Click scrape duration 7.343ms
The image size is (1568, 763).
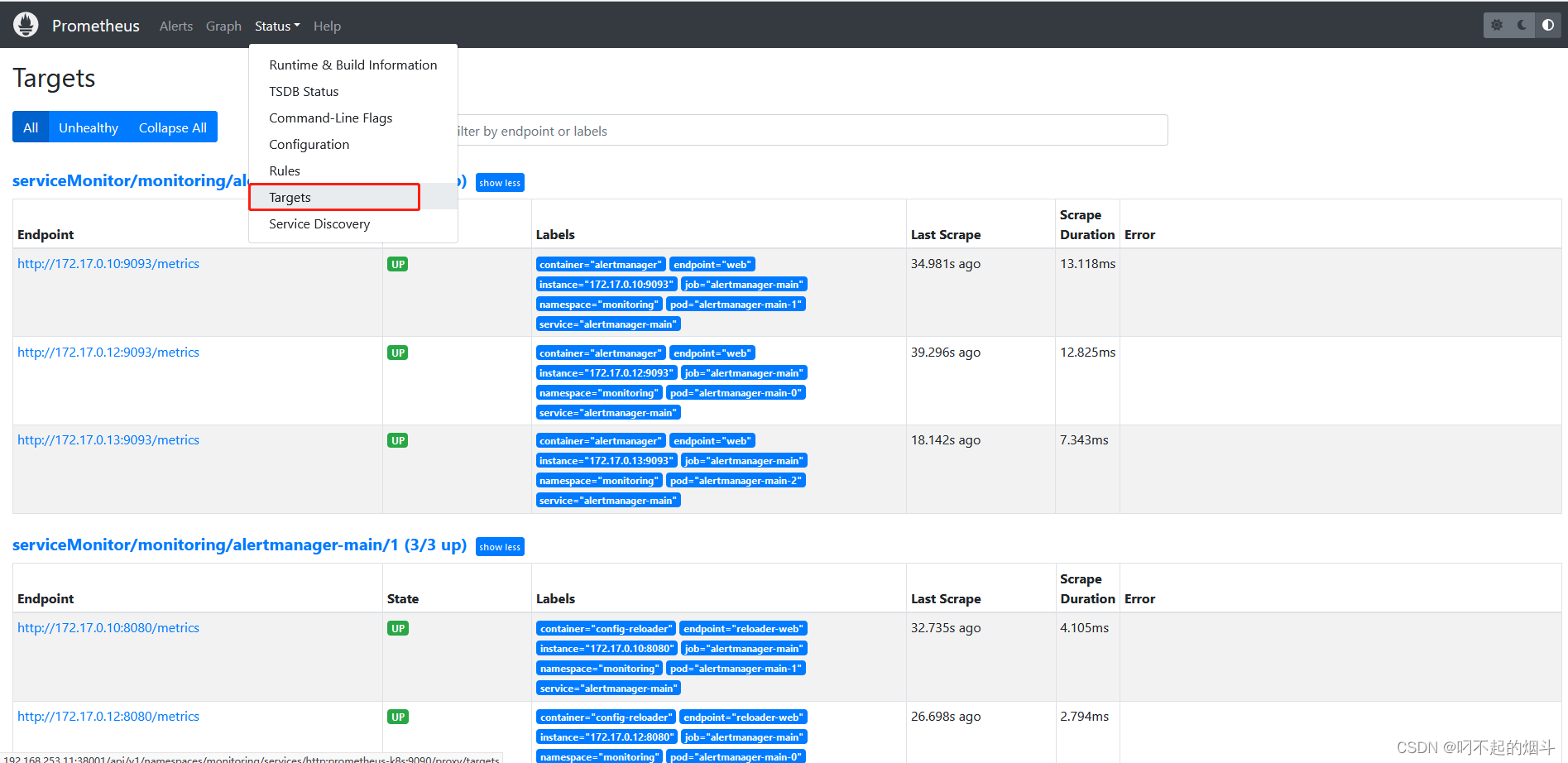(1084, 439)
